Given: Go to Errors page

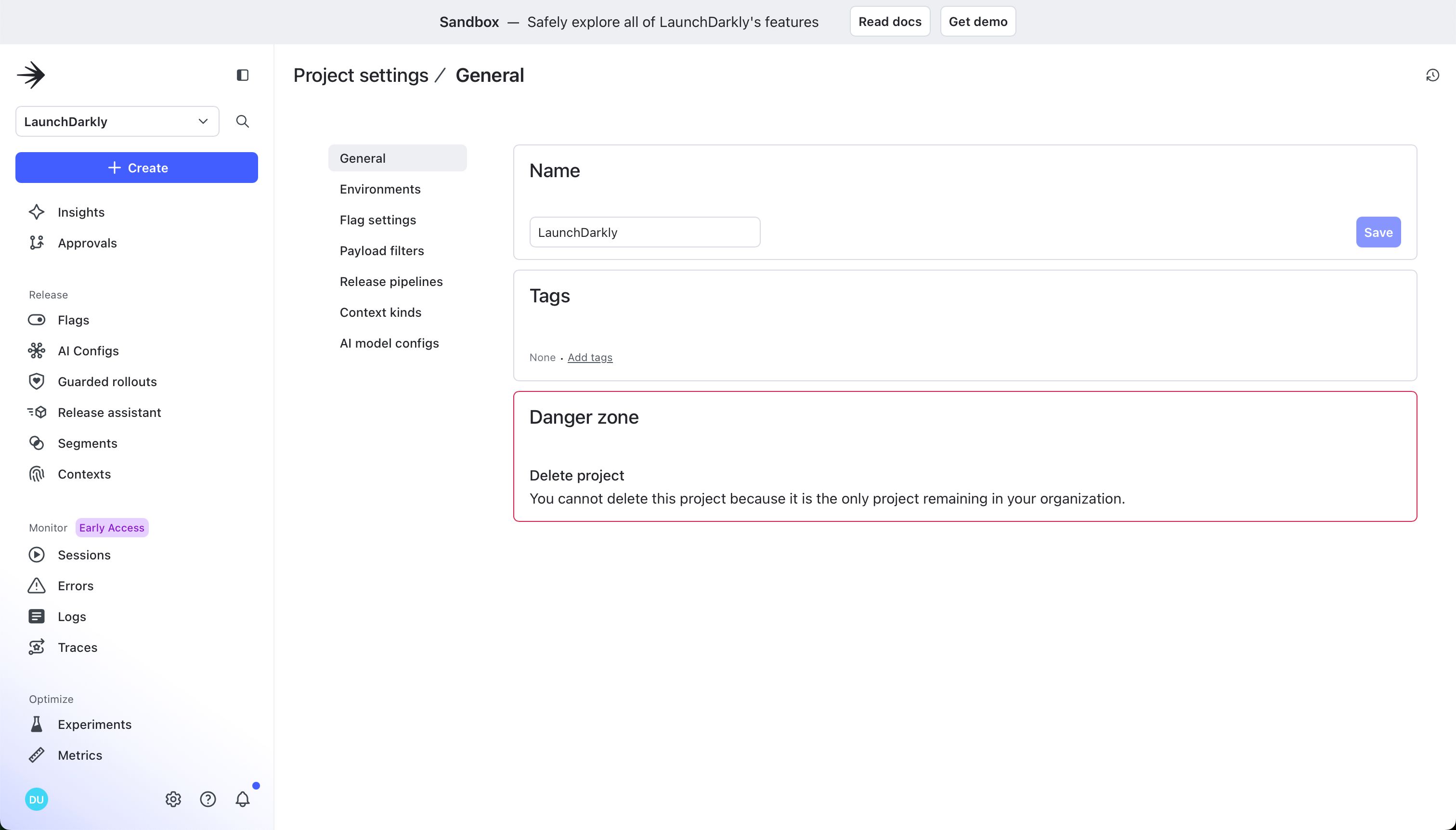Looking at the screenshot, I should [x=76, y=585].
